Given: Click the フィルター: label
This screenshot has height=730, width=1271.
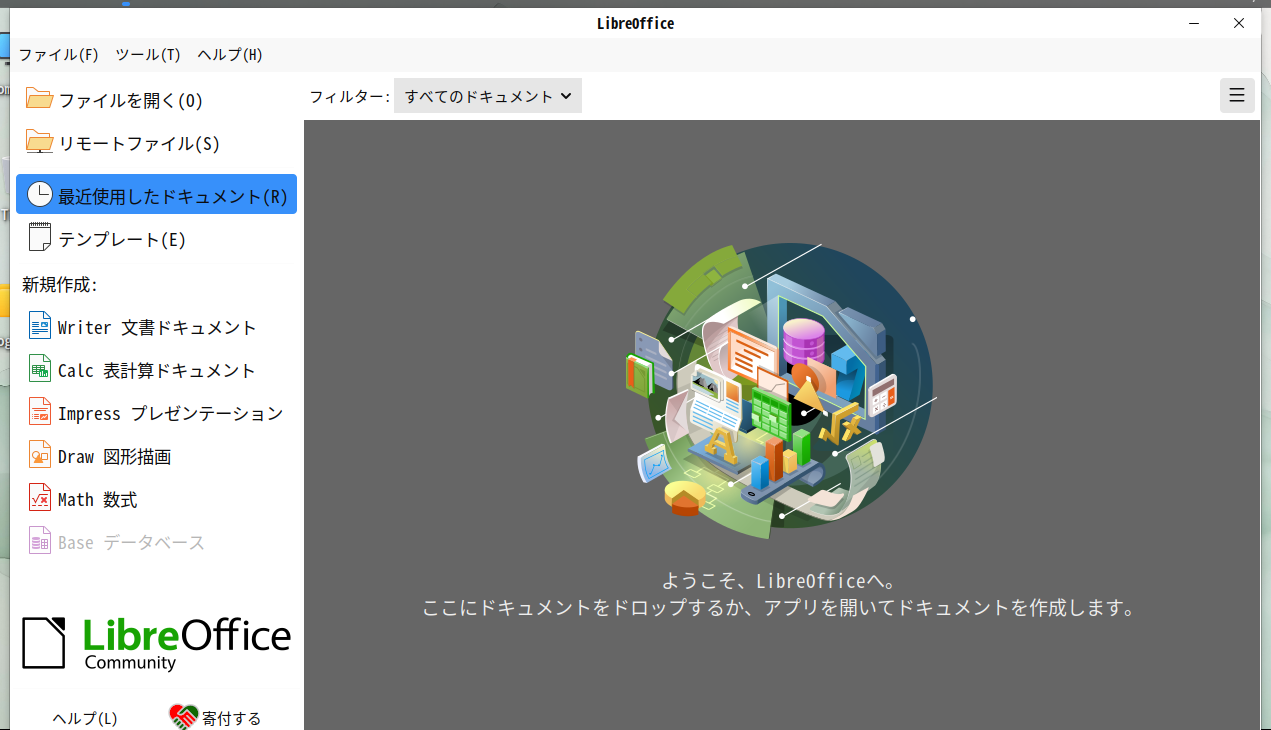Looking at the screenshot, I should [x=349, y=97].
